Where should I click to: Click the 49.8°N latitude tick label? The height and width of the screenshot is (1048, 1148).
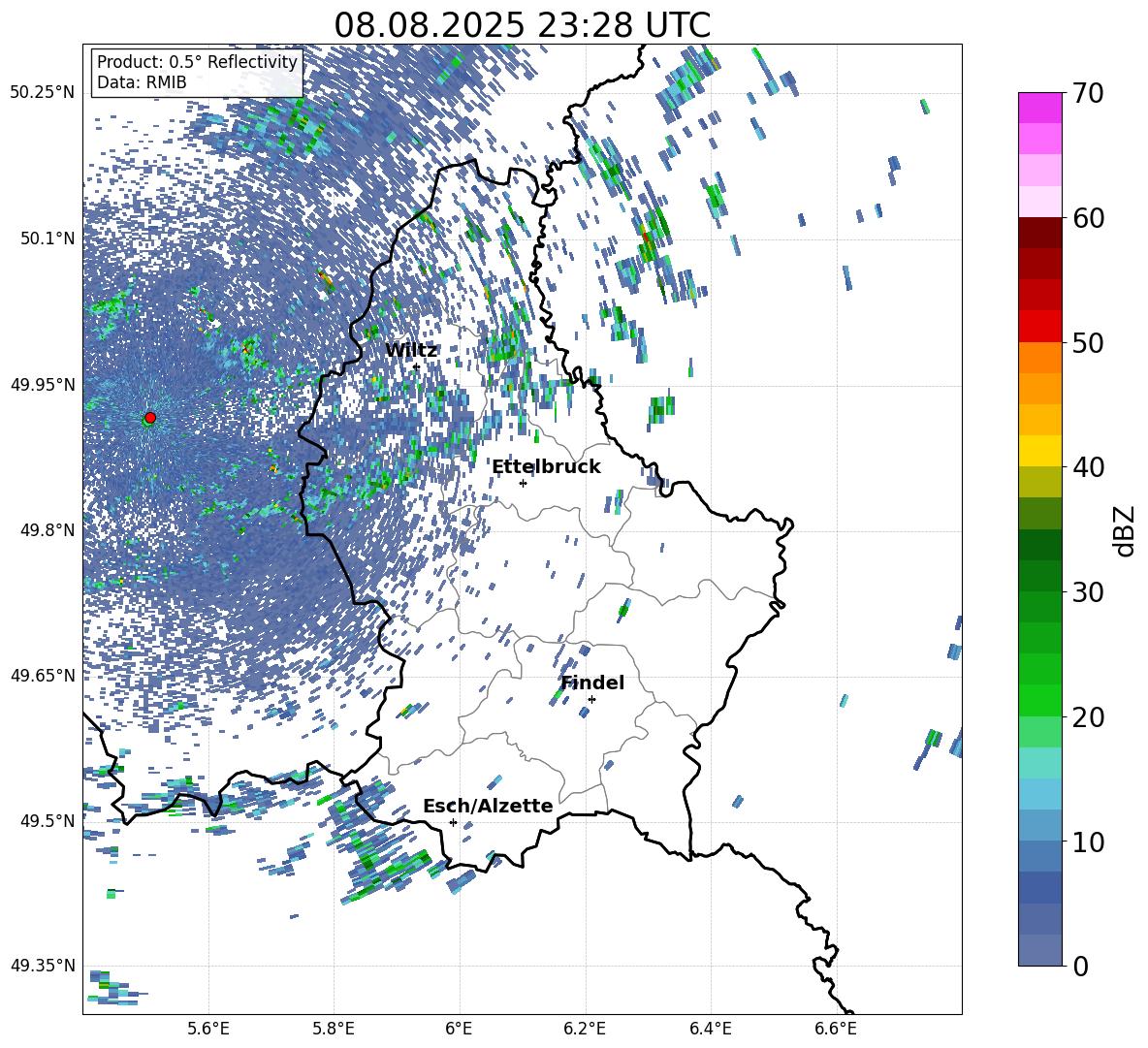click(47, 529)
